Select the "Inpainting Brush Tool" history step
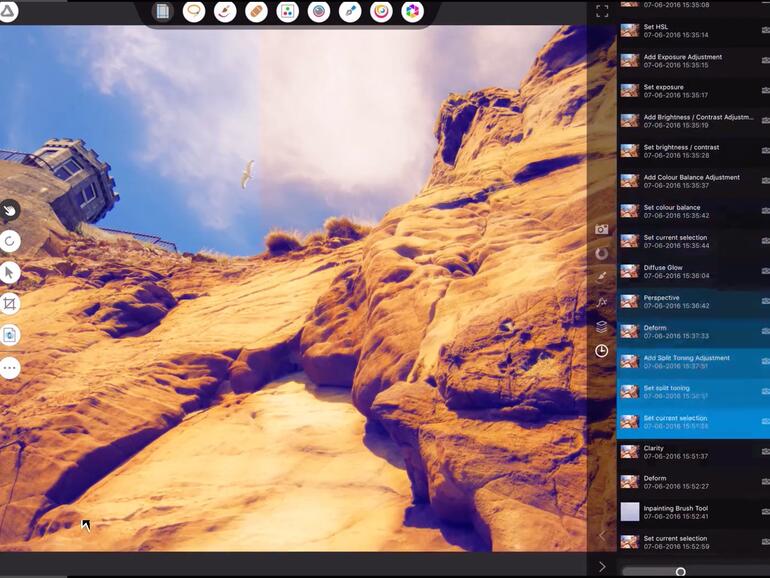 tap(693, 512)
